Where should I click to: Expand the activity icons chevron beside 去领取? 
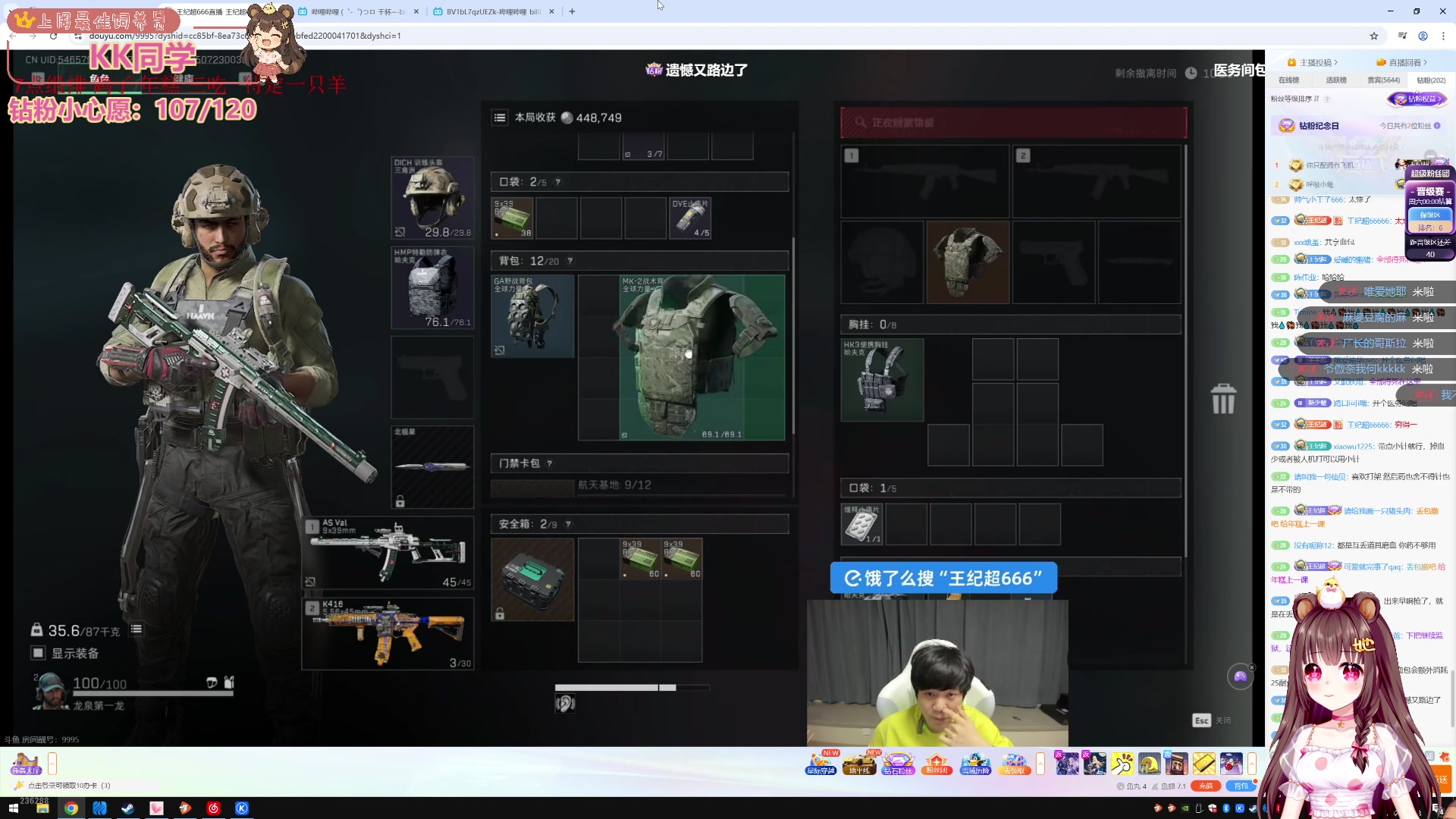1040,764
